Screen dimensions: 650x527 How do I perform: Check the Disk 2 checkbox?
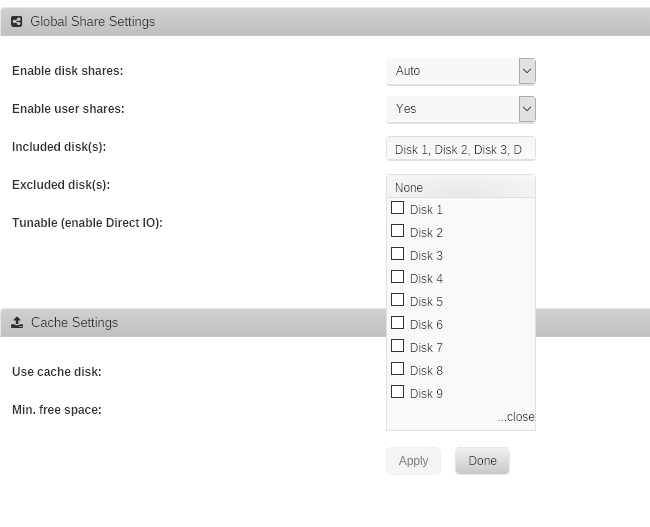coord(398,231)
